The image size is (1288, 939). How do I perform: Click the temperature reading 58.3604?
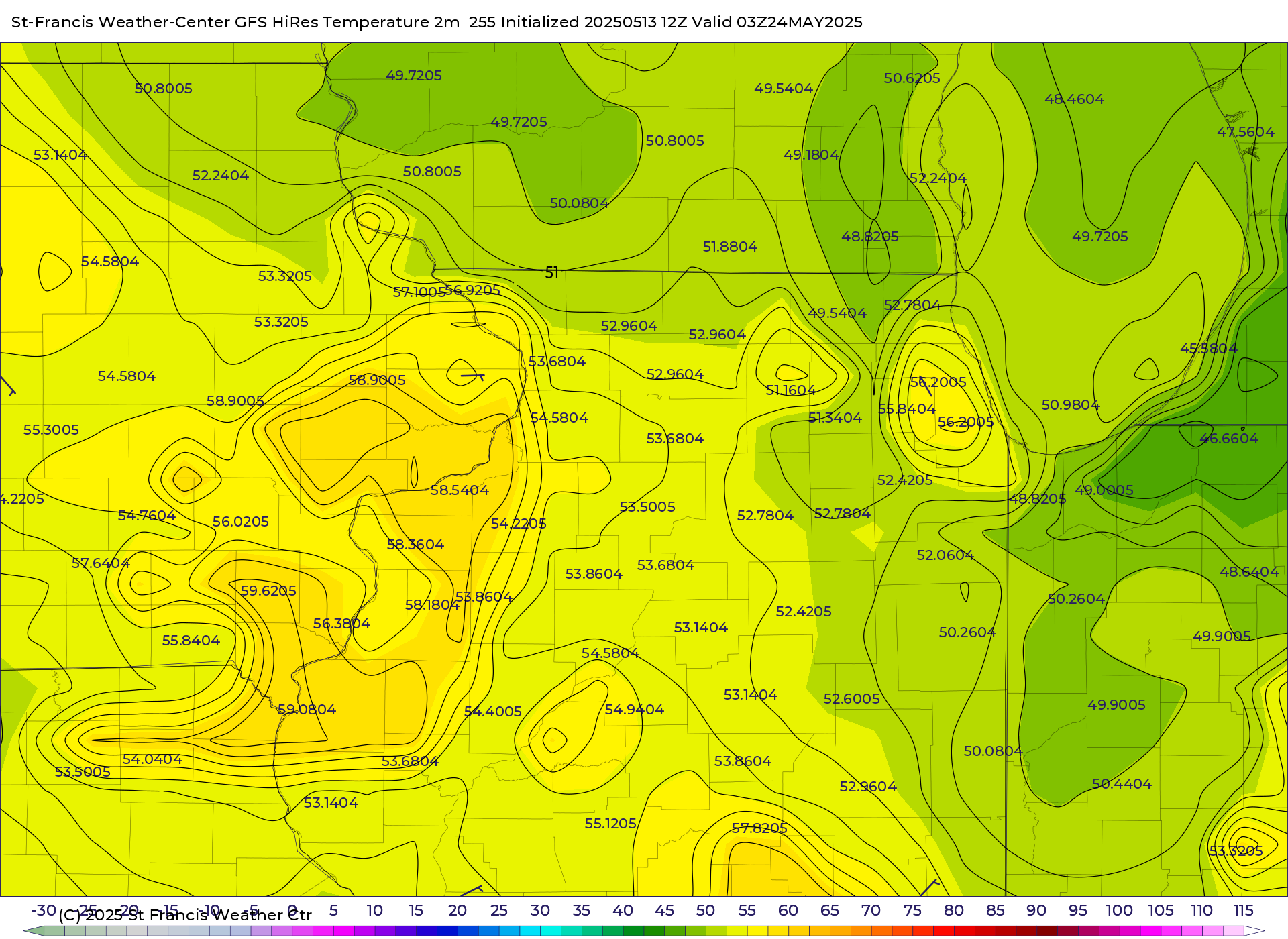pos(415,545)
